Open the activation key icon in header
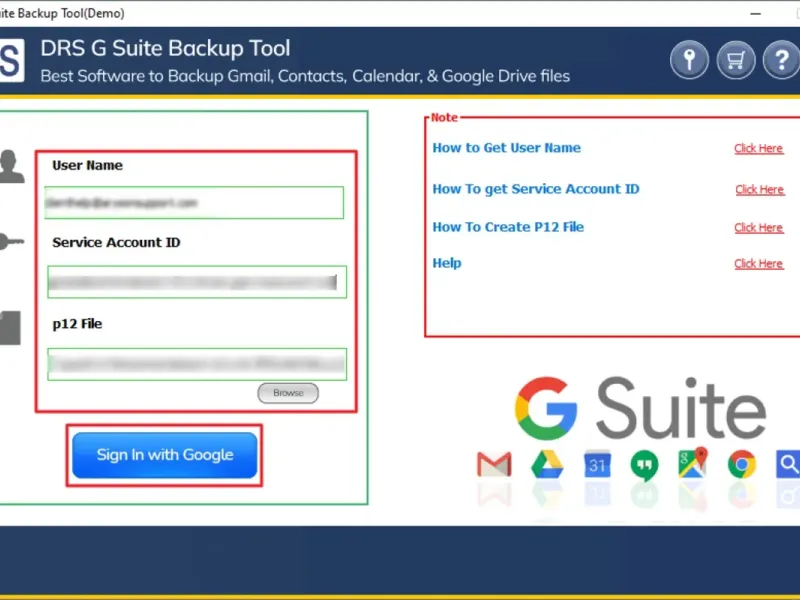This screenshot has width=800, height=600. coord(689,60)
